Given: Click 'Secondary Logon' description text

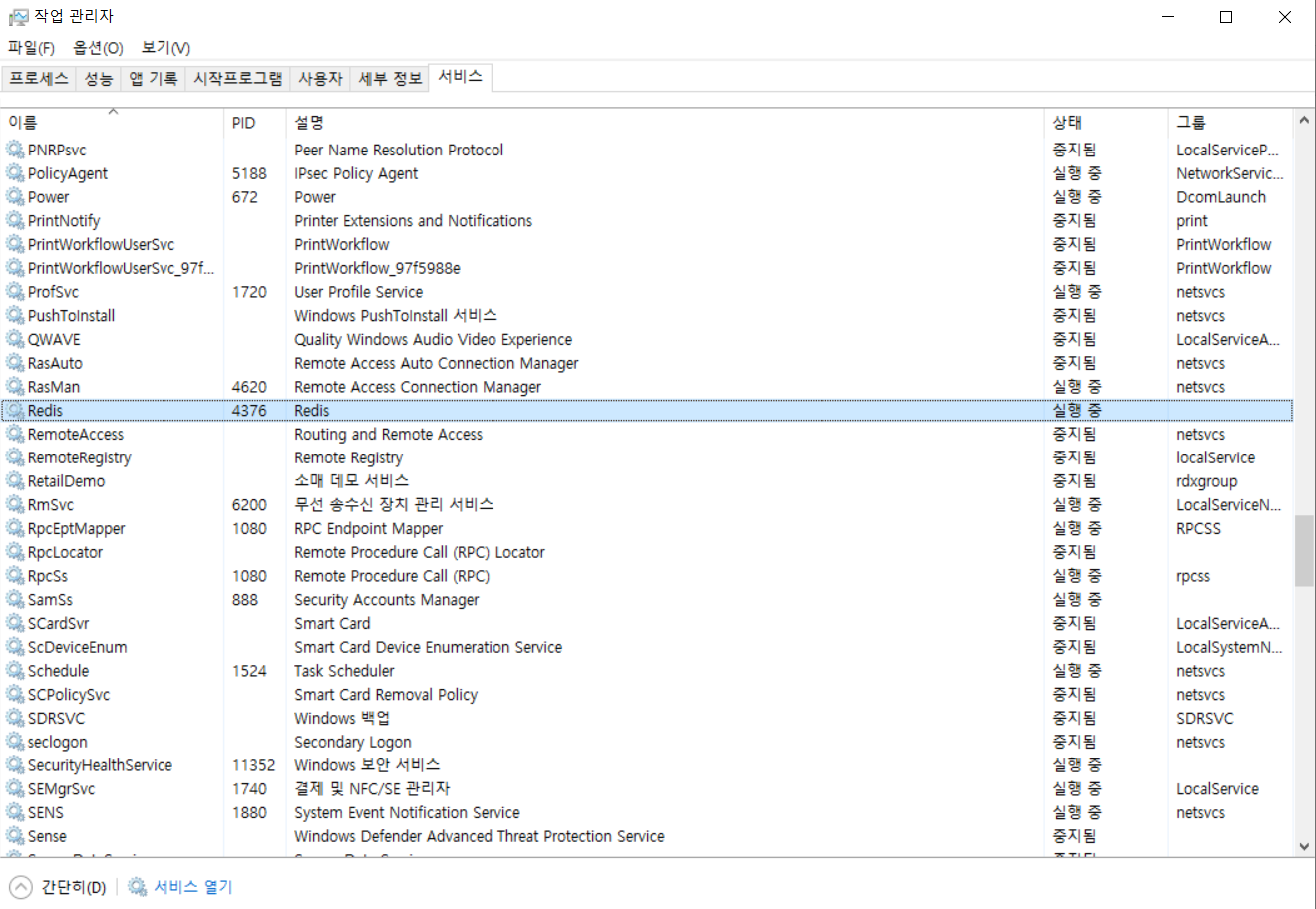Looking at the screenshot, I should point(353,742).
